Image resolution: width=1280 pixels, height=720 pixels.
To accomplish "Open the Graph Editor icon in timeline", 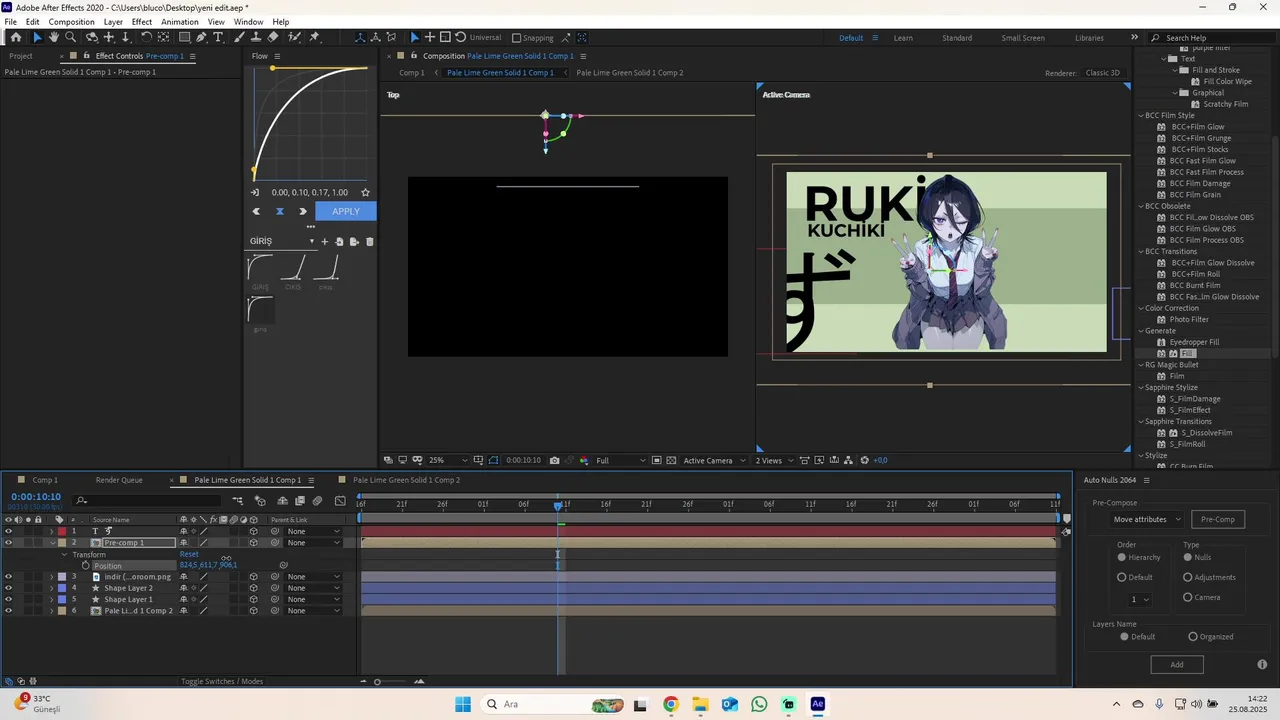I will (340, 500).
